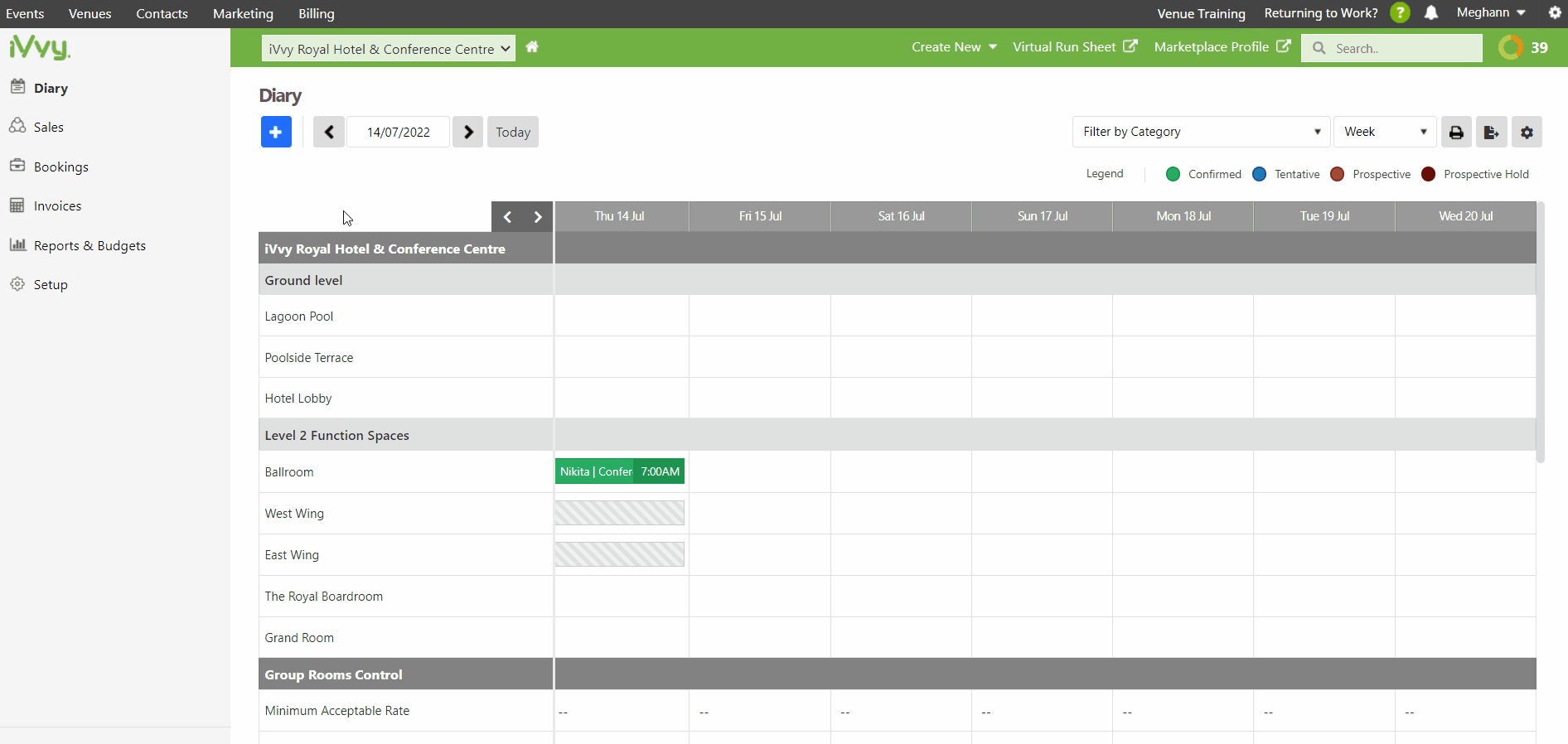1568x744 pixels.
Task: Click Ground level section header
Action: coord(303,280)
